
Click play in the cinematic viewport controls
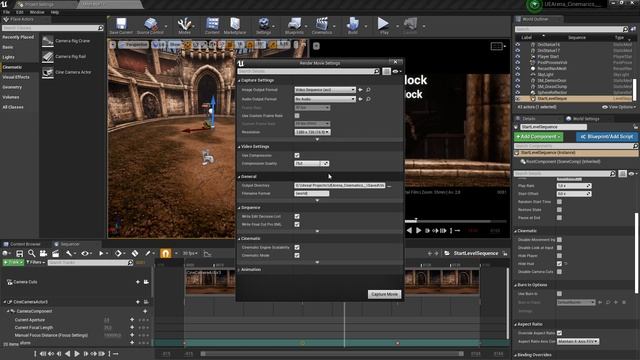418,231
